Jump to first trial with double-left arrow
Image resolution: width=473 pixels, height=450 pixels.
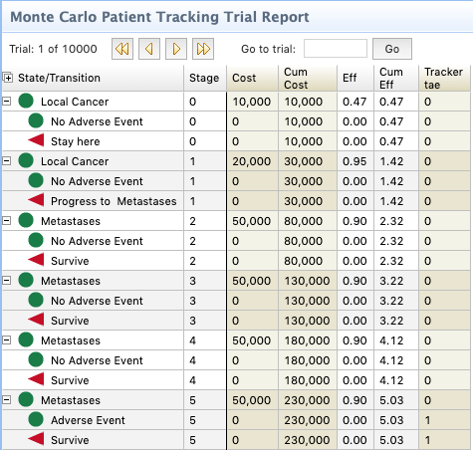pyautogui.click(x=122, y=49)
